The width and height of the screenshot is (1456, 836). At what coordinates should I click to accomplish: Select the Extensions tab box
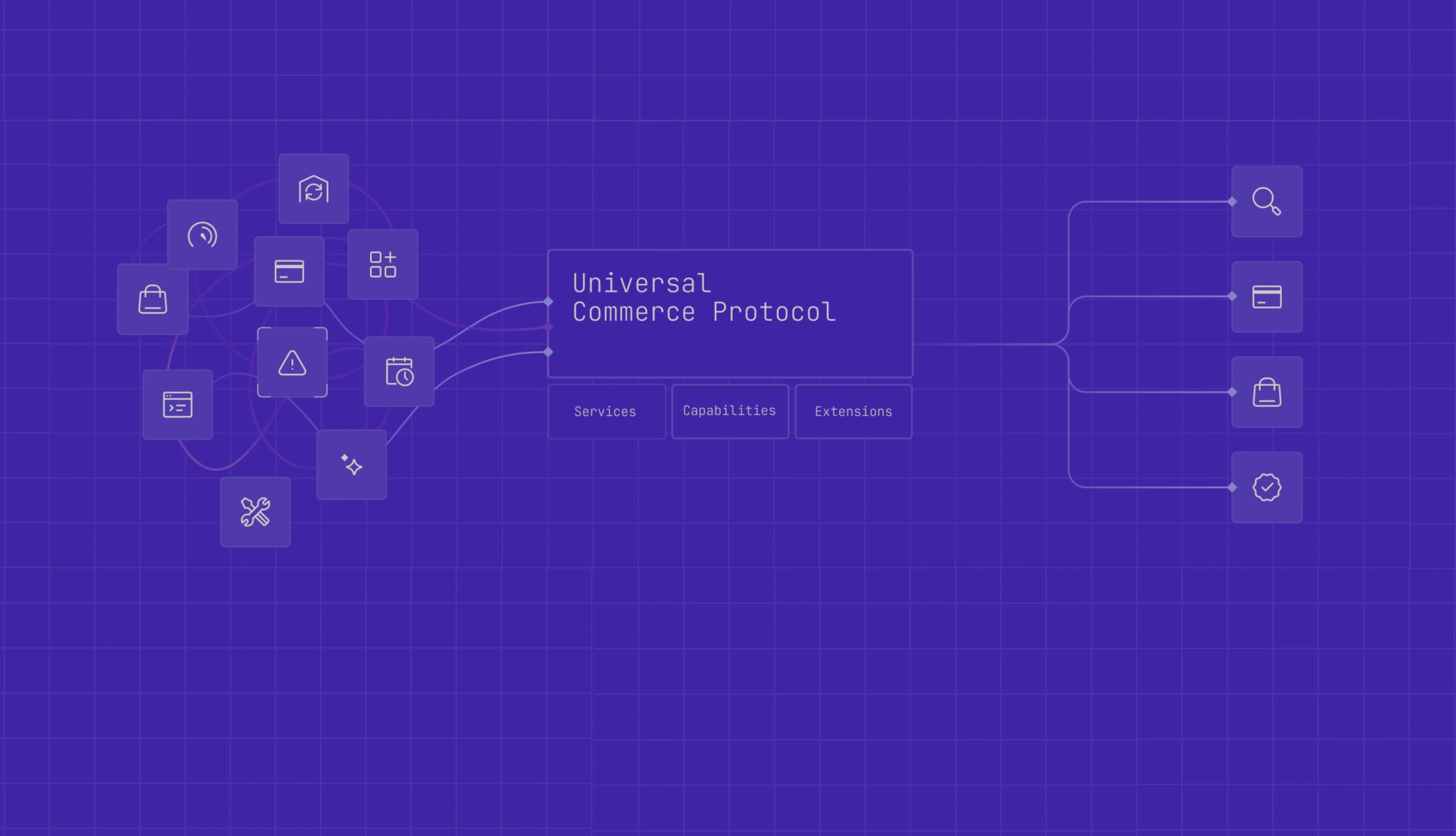click(x=853, y=411)
